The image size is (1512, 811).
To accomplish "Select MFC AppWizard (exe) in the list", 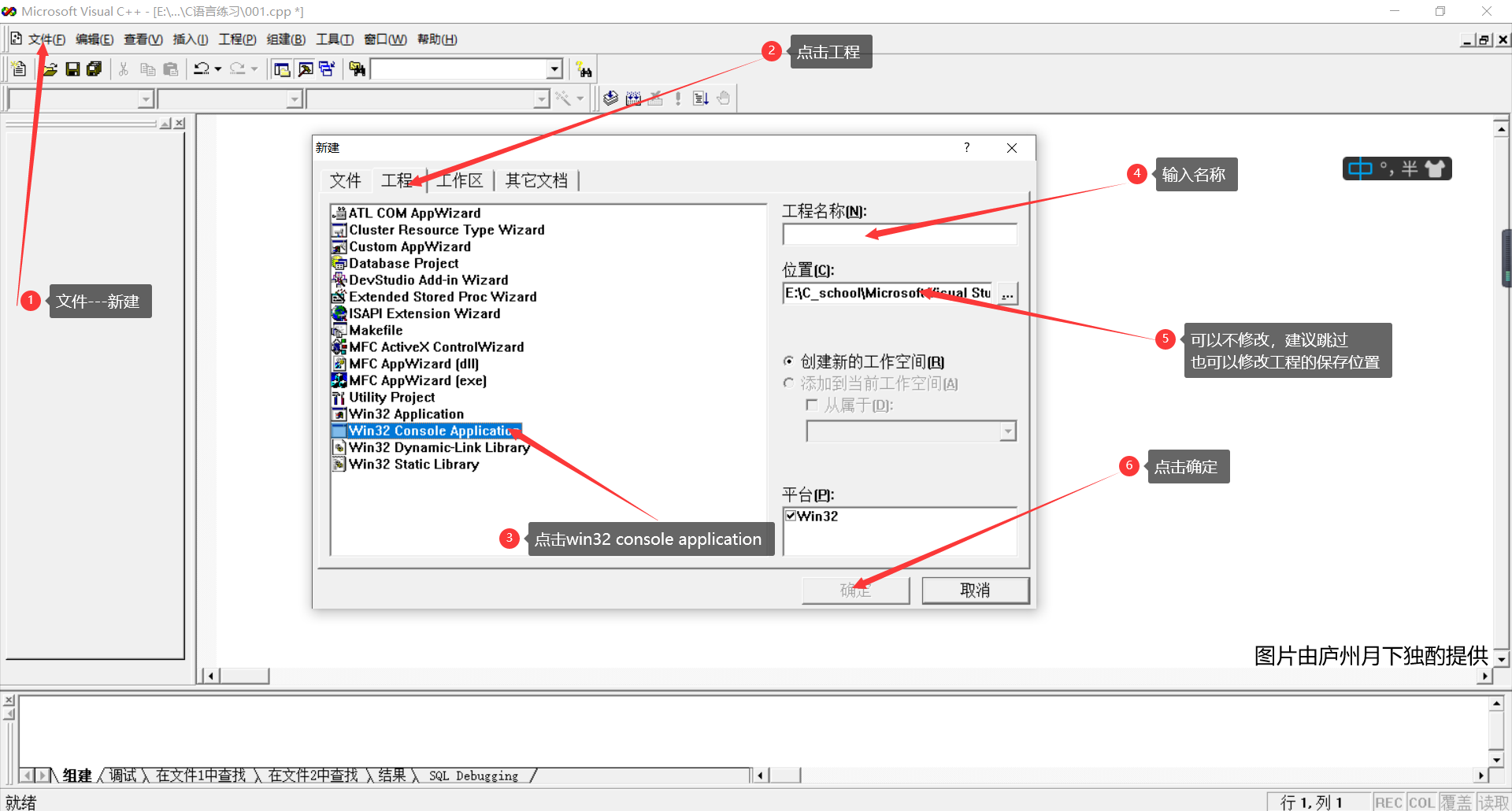I will point(409,380).
